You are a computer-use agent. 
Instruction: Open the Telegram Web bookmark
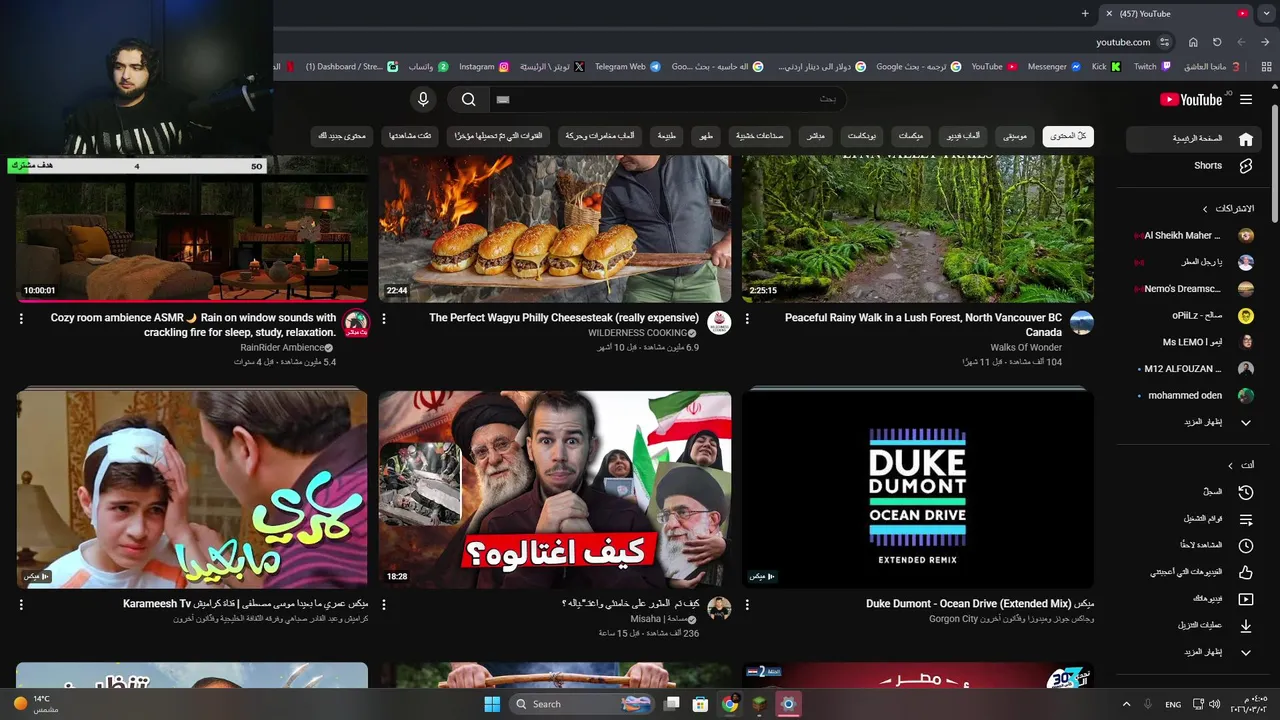point(627,67)
